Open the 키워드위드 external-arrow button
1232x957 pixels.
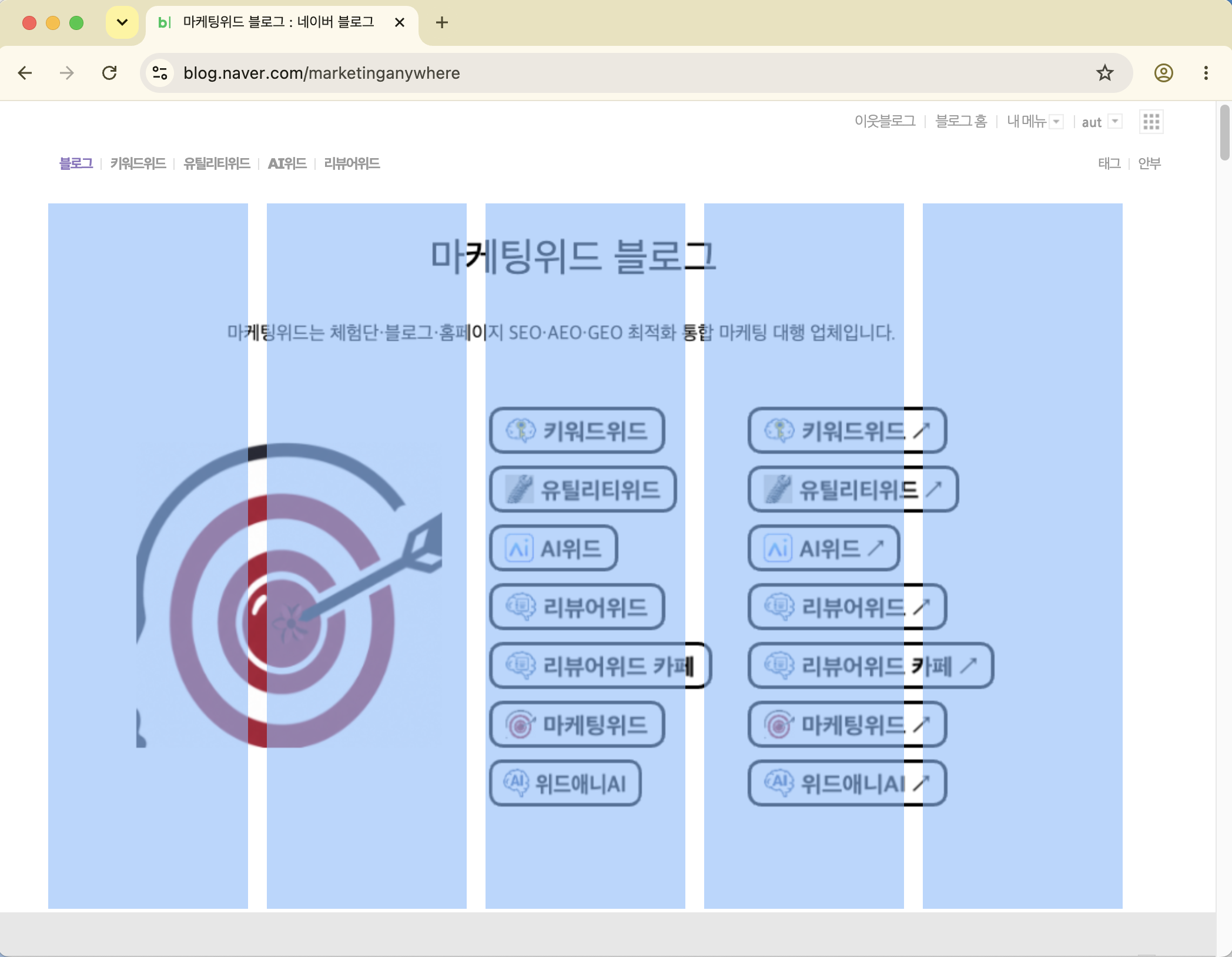(x=847, y=430)
